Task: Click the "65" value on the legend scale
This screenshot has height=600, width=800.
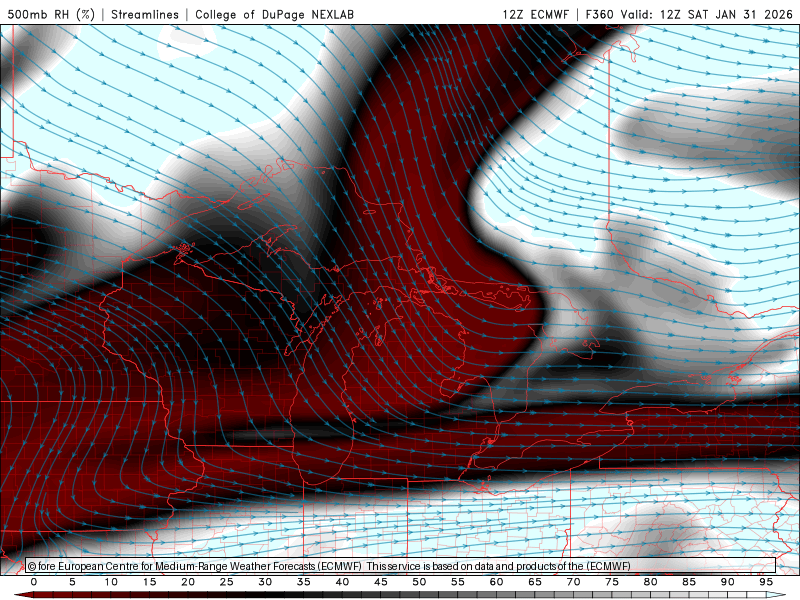Action: pyautogui.click(x=535, y=582)
